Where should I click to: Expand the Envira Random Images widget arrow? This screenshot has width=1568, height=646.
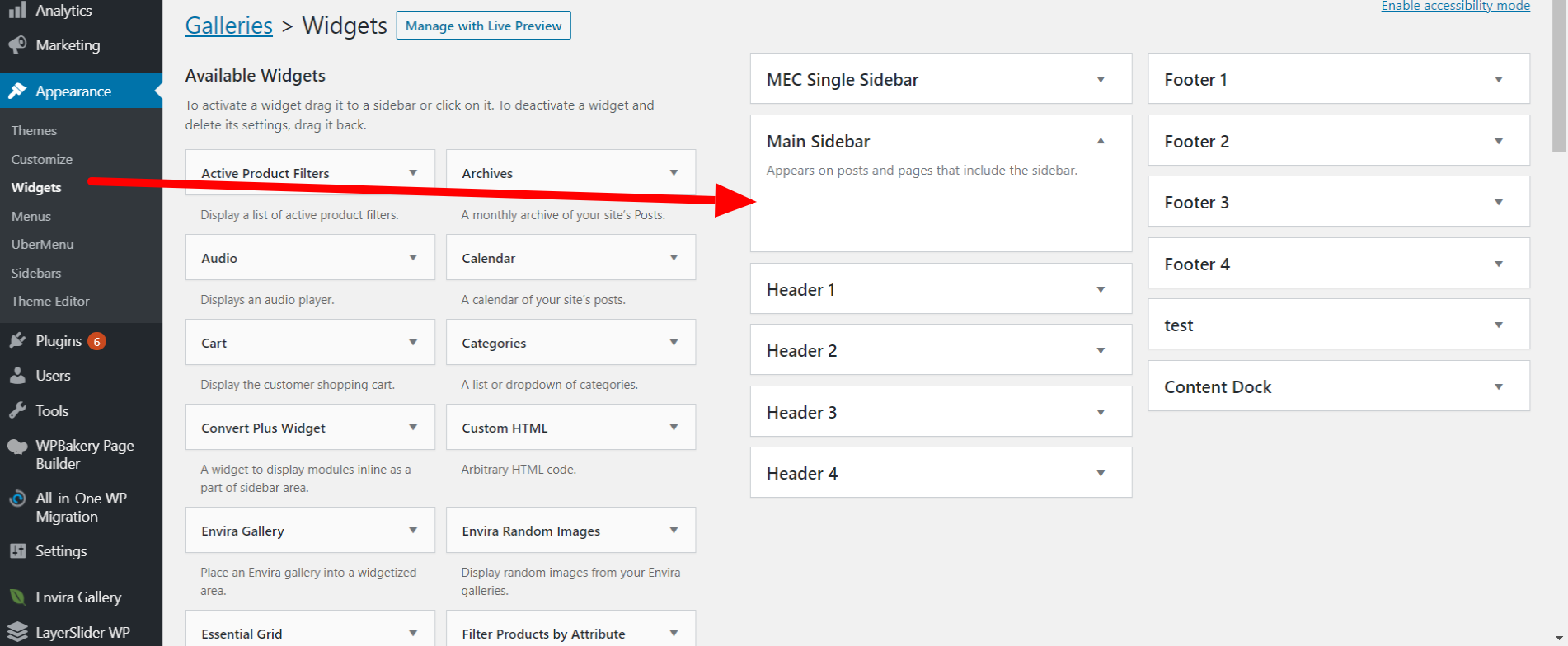pyautogui.click(x=674, y=531)
